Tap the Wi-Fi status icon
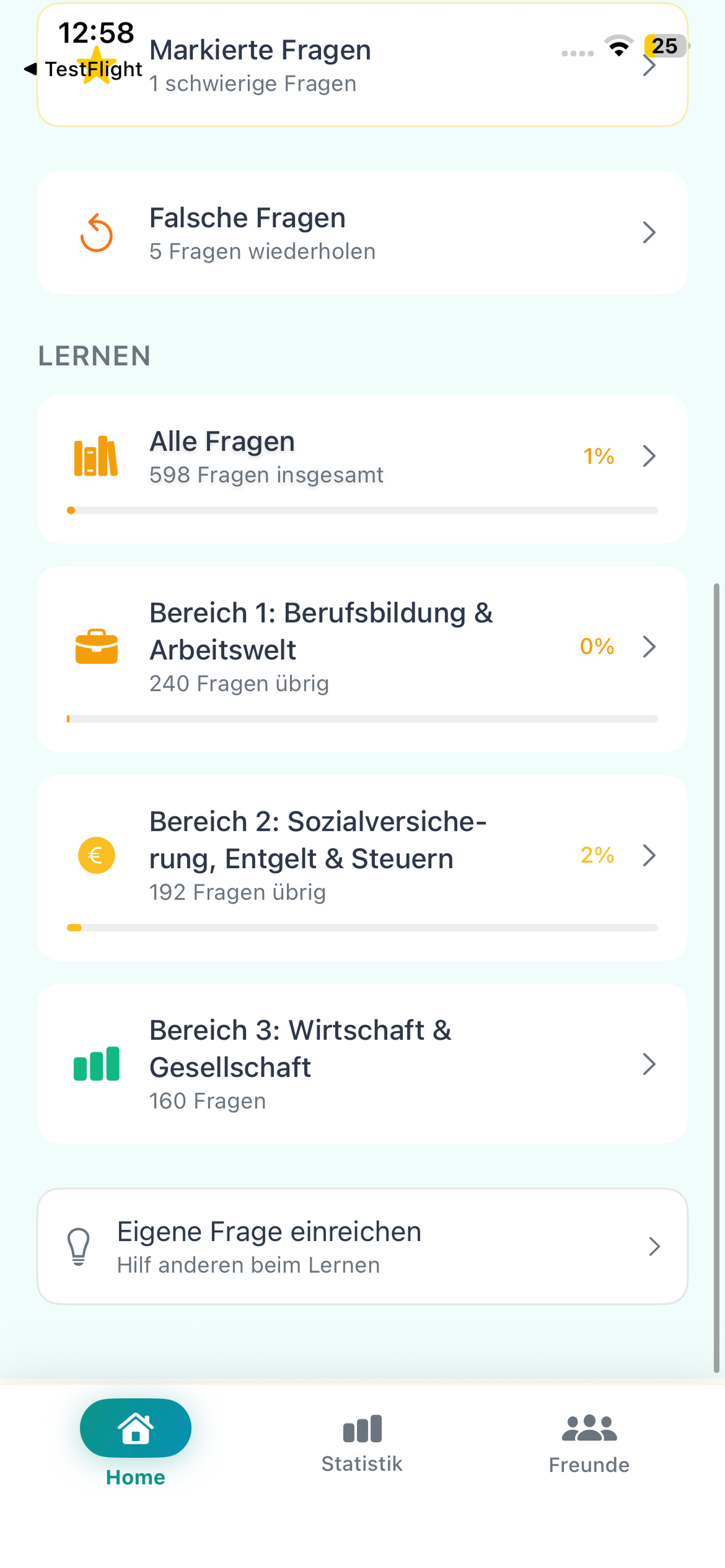725x1568 pixels. click(x=619, y=46)
